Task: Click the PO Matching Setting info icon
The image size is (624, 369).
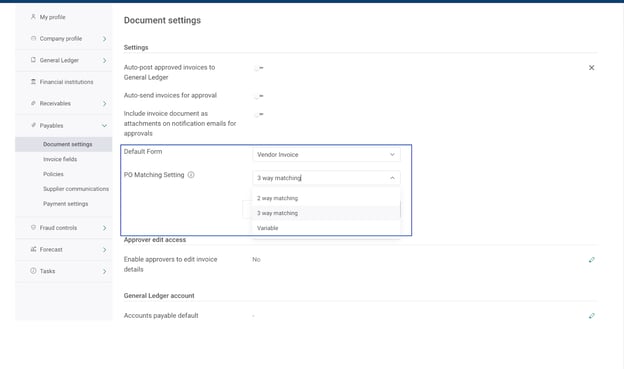Action: pos(191,175)
